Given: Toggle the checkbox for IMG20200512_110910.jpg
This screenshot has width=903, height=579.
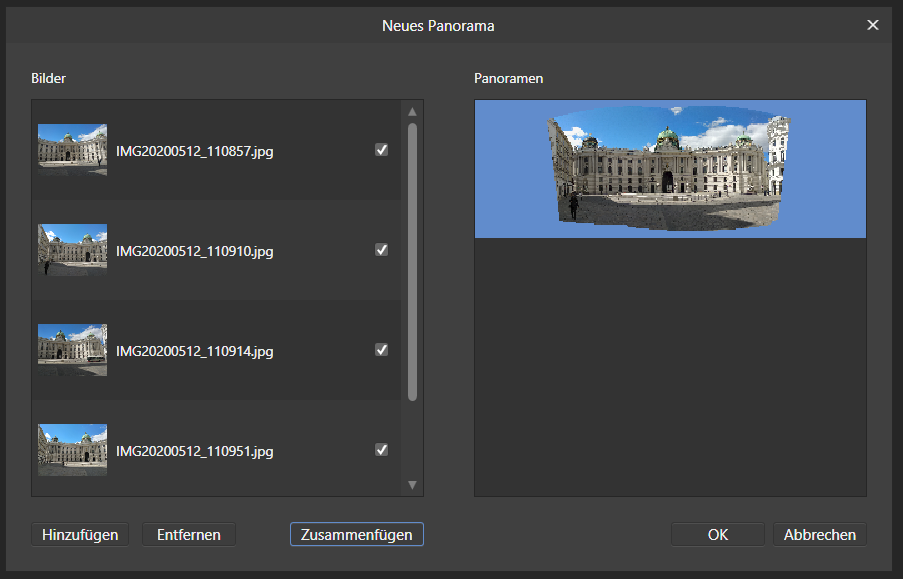Looking at the screenshot, I should coord(381,250).
